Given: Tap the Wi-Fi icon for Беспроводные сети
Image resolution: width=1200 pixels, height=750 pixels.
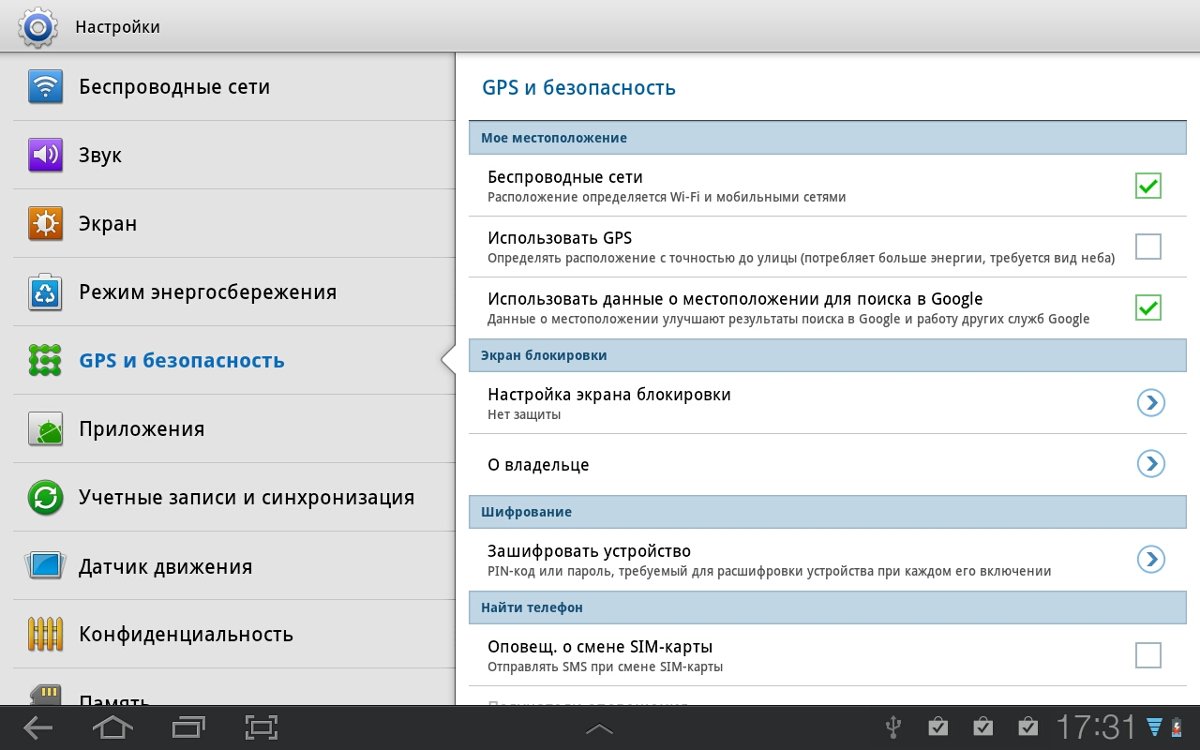Looking at the screenshot, I should click(46, 87).
